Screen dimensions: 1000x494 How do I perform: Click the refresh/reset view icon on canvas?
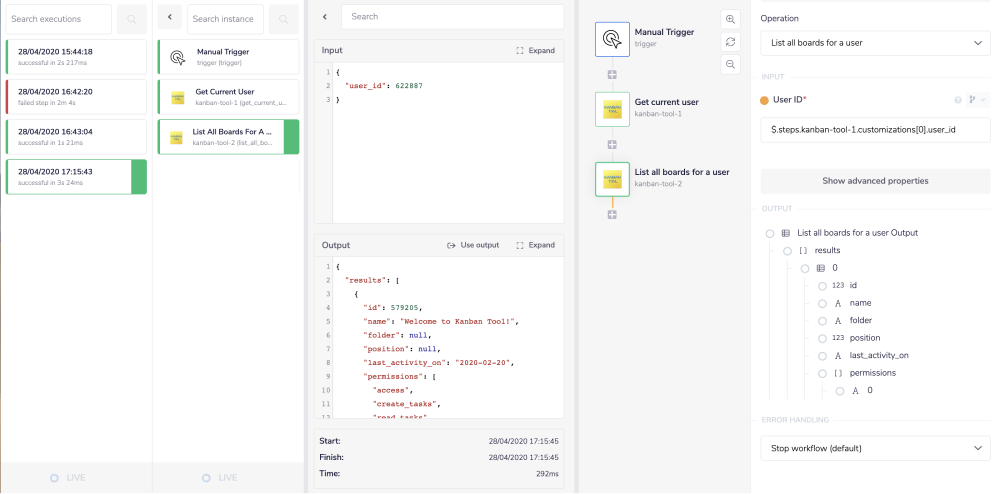(x=730, y=41)
